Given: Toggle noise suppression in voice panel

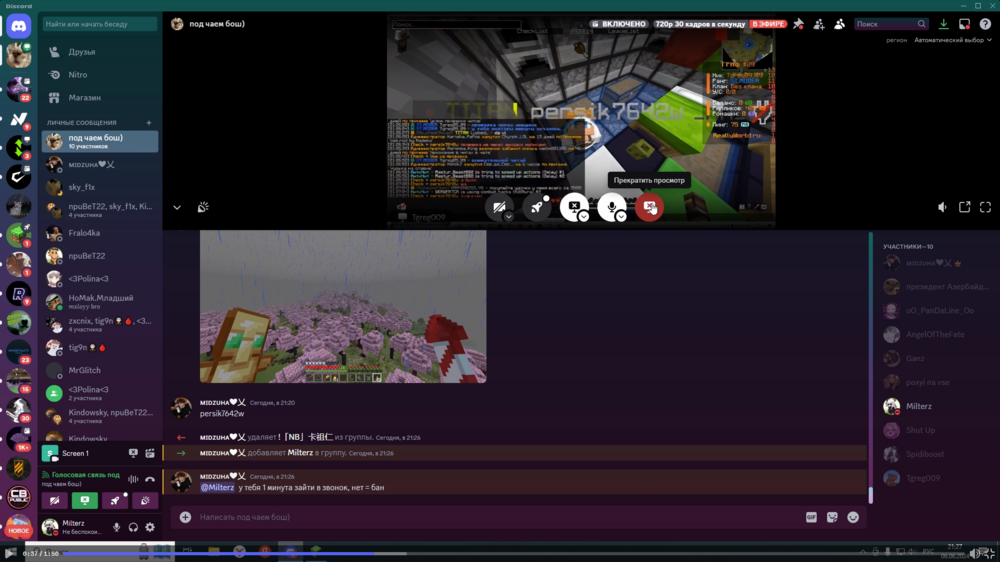Looking at the screenshot, I should tap(133, 479).
